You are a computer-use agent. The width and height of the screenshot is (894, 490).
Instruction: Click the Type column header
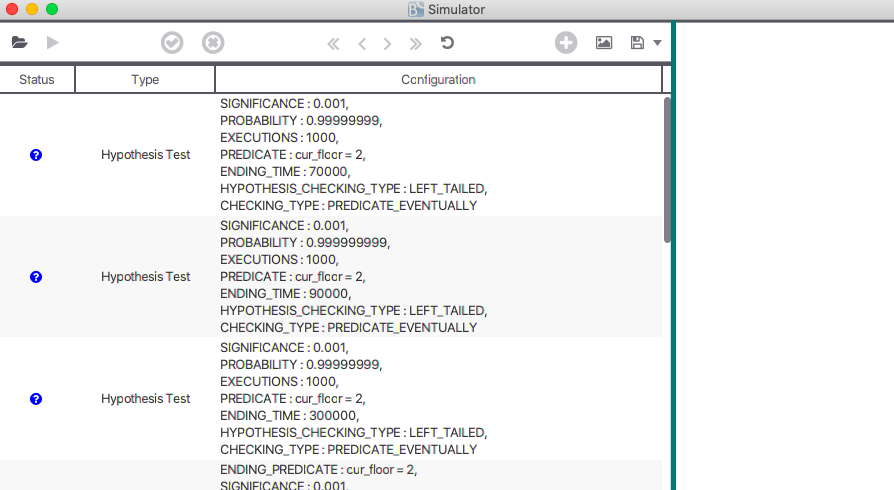point(145,80)
